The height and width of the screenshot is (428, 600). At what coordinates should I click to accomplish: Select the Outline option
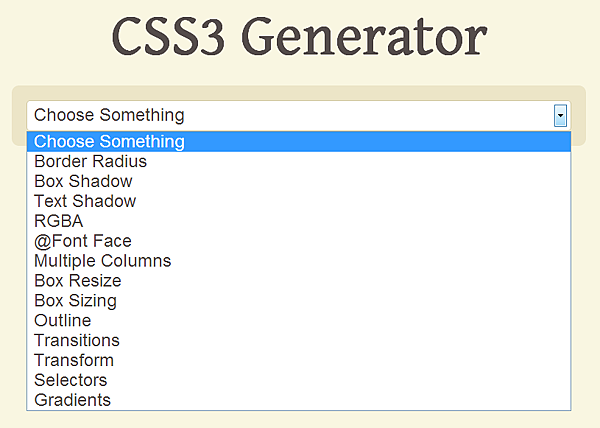click(63, 321)
